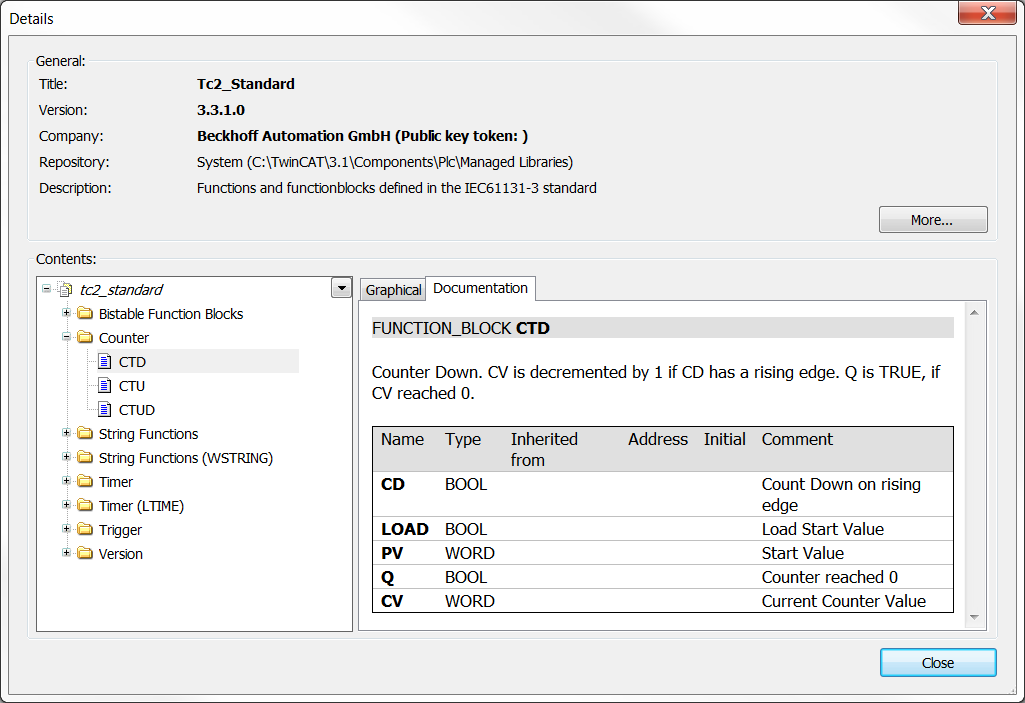1025x703 pixels.
Task: Select the Documentation tab
Action: click(x=480, y=288)
